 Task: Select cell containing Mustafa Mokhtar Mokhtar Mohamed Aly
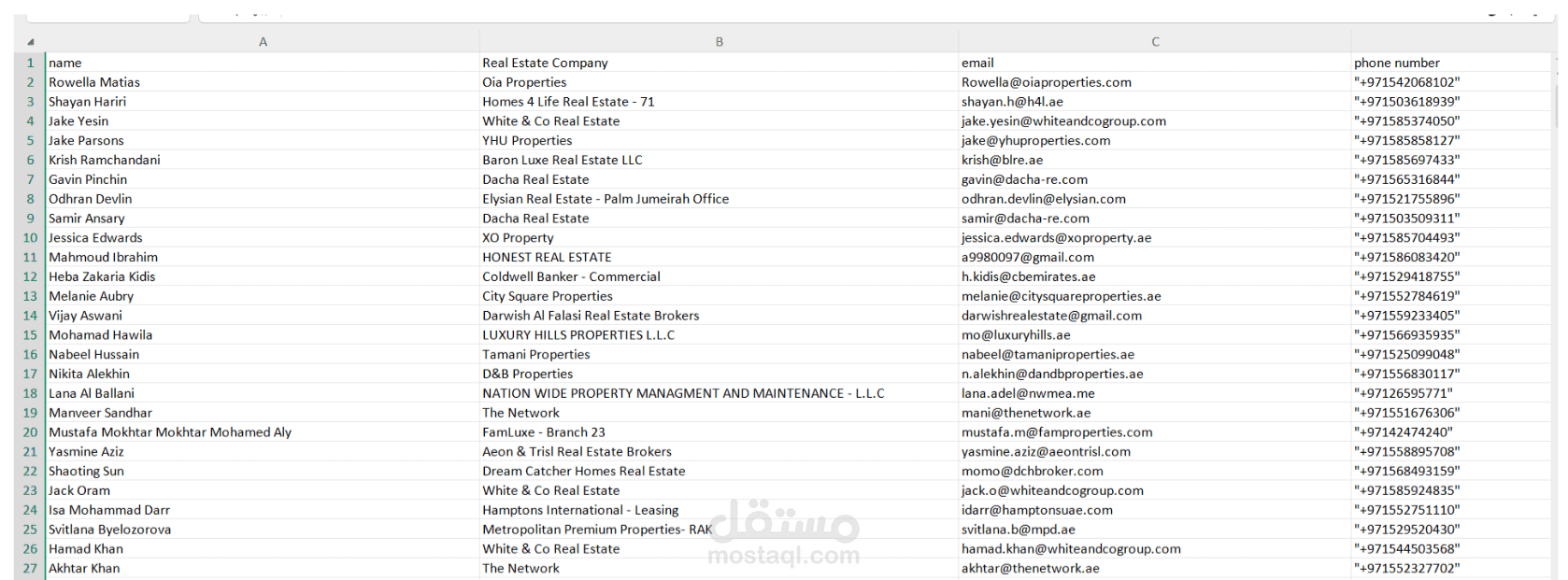pyautogui.click(x=263, y=431)
